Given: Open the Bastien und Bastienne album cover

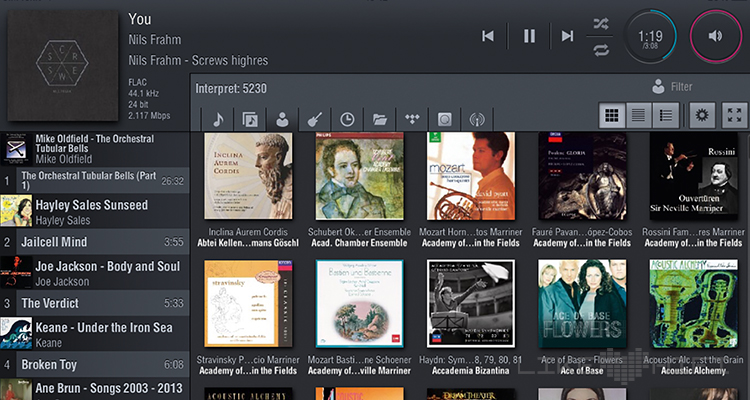Looking at the screenshot, I should 360,304.
